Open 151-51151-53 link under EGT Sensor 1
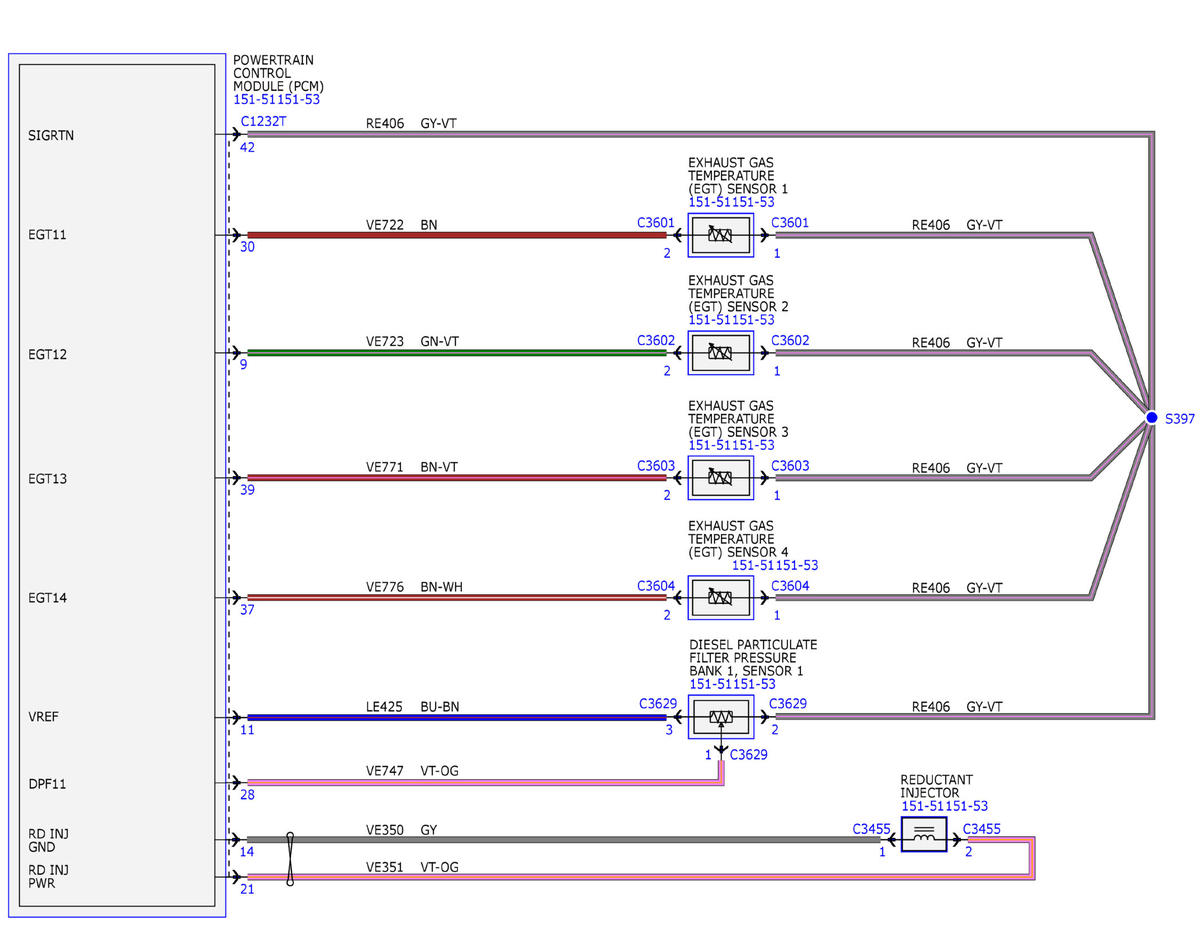 pyautogui.click(x=732, y=202)
